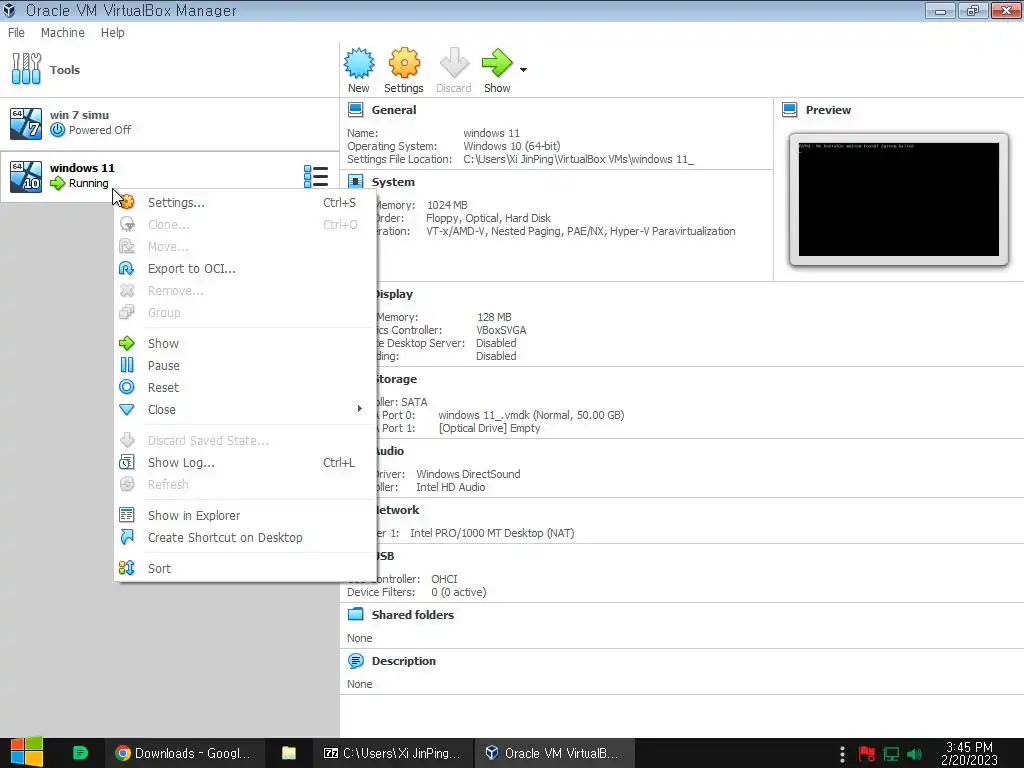Click the [Optical Drive] Empty entry
Viewport: 1024px width, 768px height.
point(489,428)
